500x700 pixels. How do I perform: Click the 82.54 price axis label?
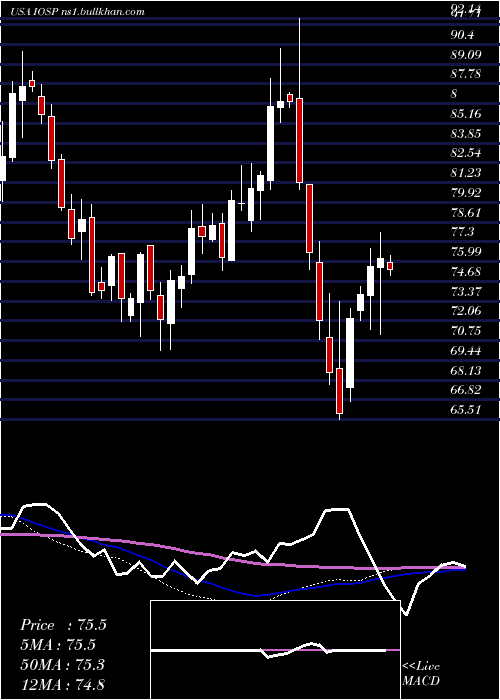coord(466,153)
